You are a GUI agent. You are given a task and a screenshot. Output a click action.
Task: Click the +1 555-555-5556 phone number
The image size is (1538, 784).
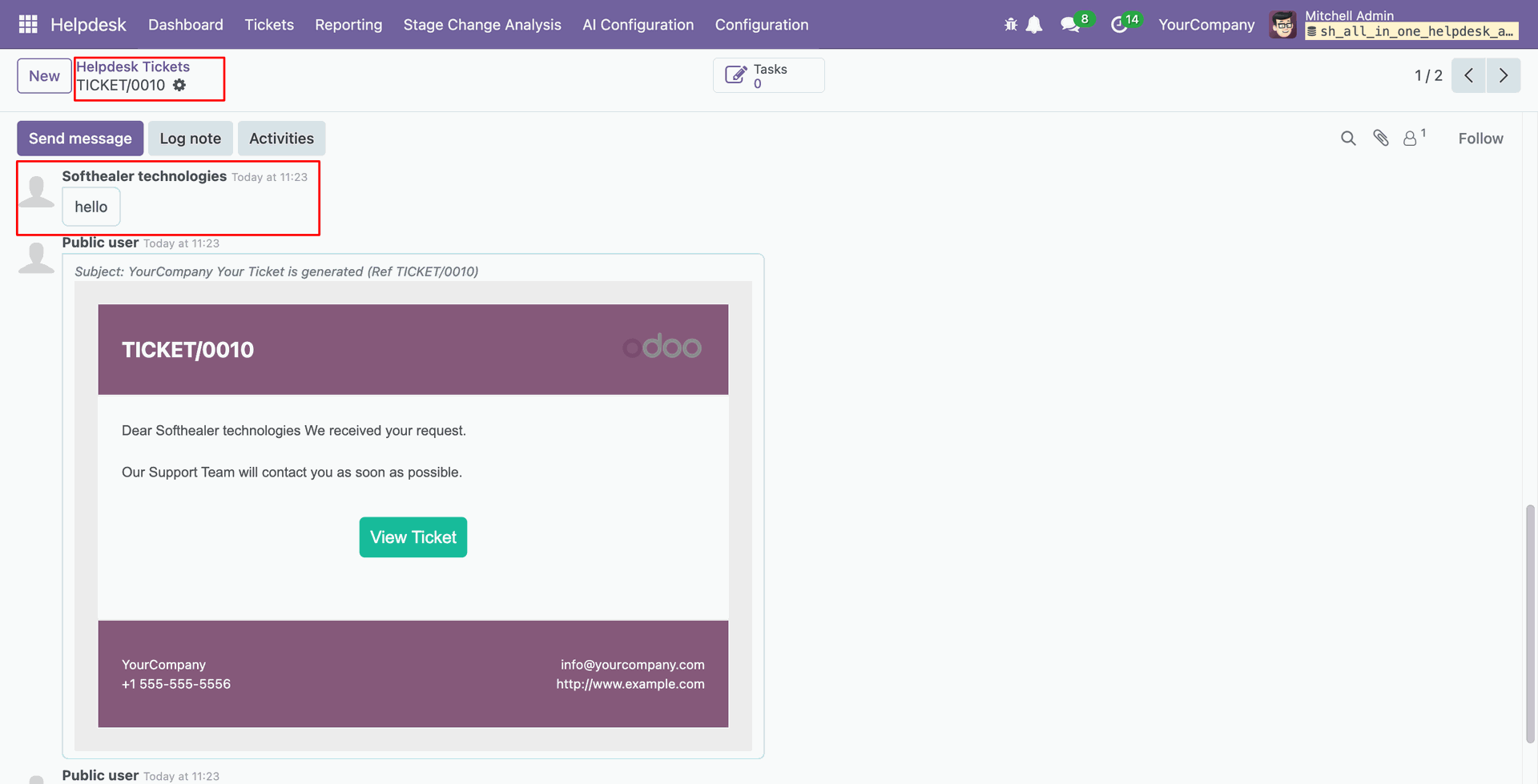(x=176, y=684)
